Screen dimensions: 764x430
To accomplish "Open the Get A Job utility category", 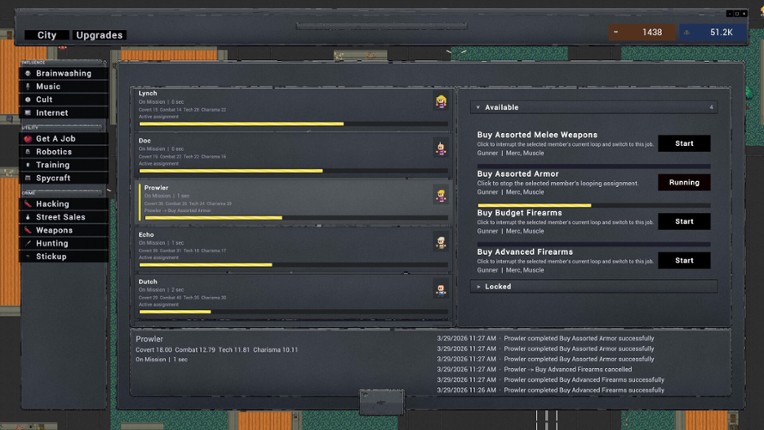I will 63,139.
